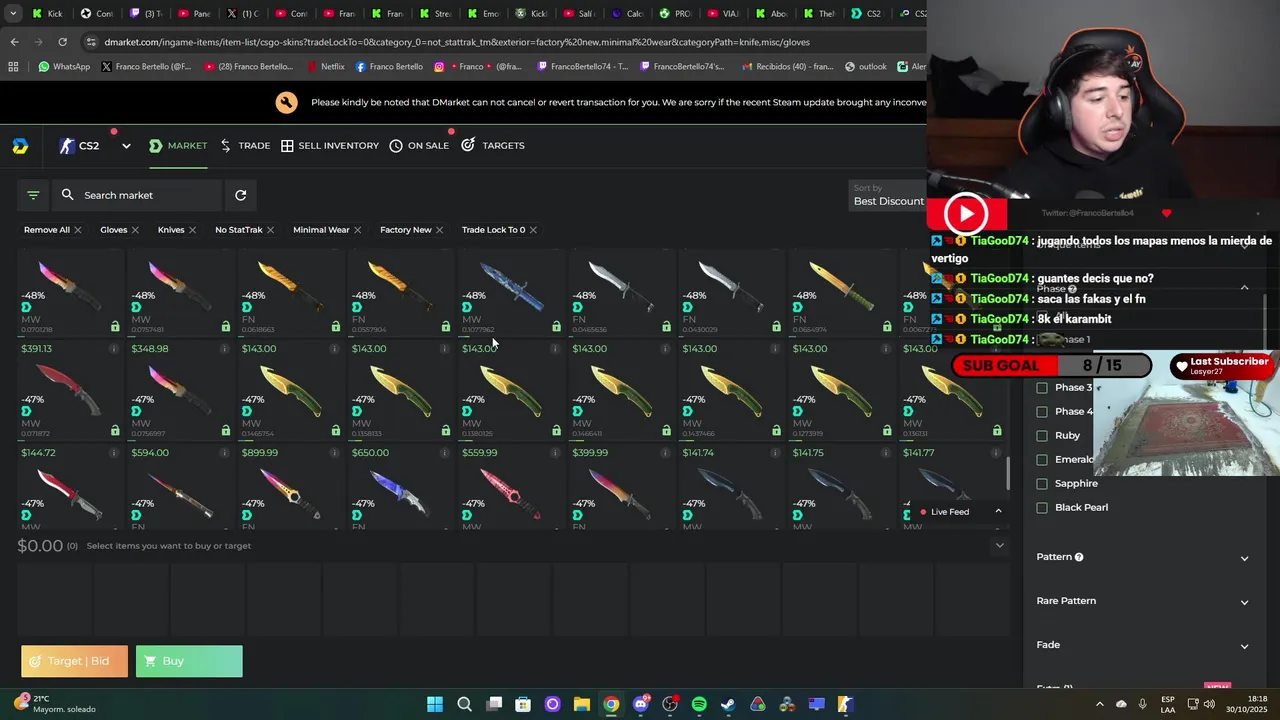Expand the selected items cart chevron
The height and width of the screenshot is (720, 1280).
click(x=999, y=546)
